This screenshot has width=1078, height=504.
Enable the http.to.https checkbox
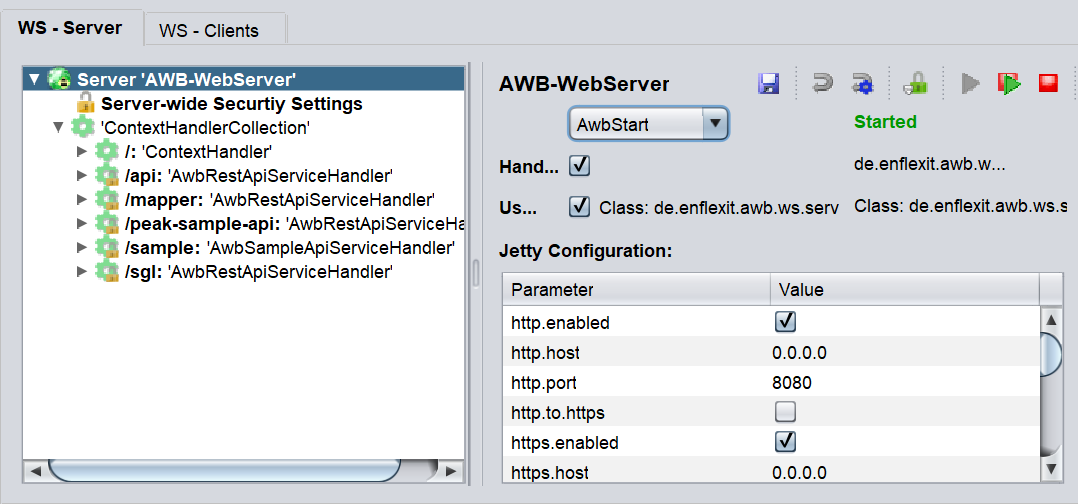[x=786, y=412]
